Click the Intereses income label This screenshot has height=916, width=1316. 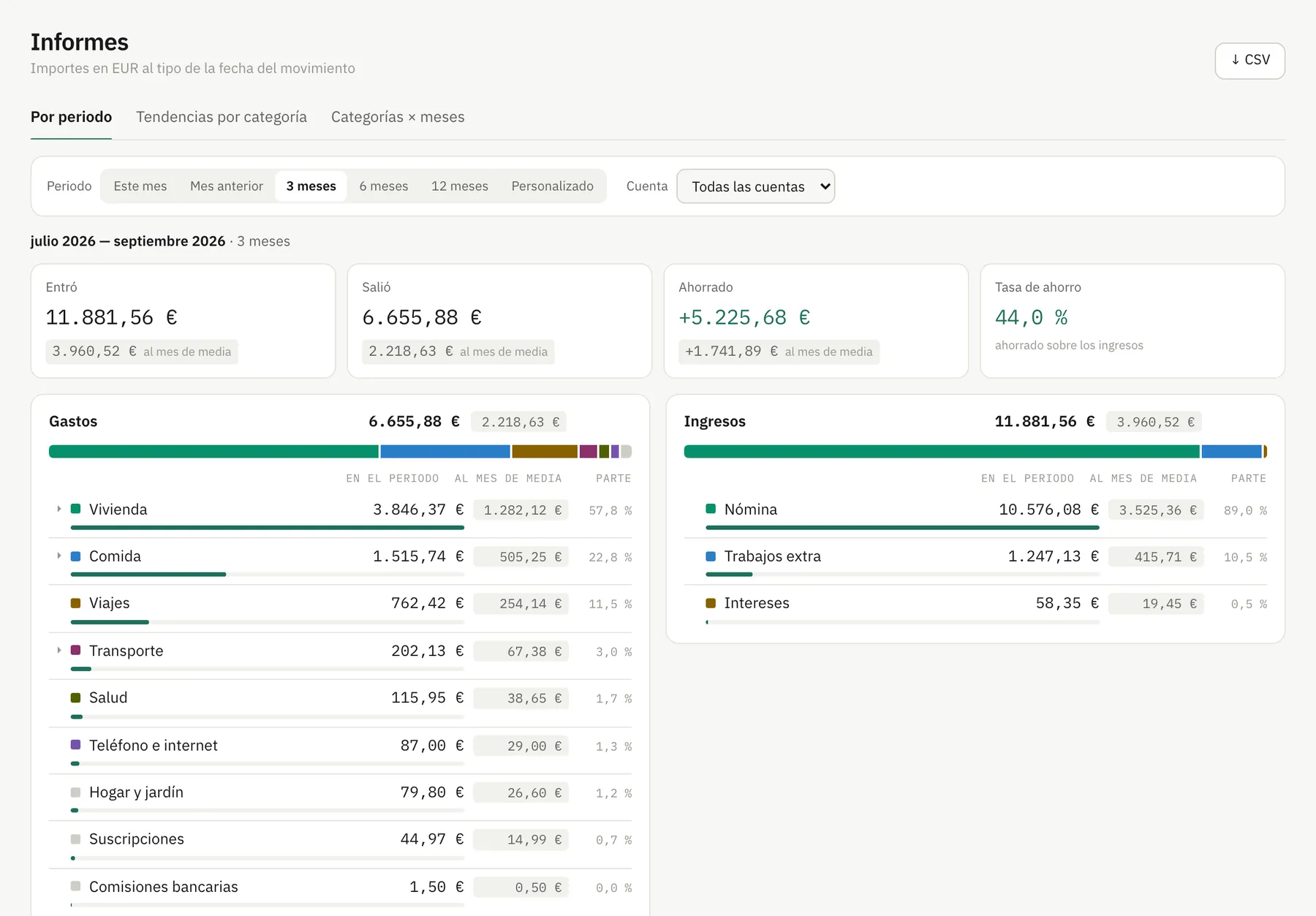[757, 603]
